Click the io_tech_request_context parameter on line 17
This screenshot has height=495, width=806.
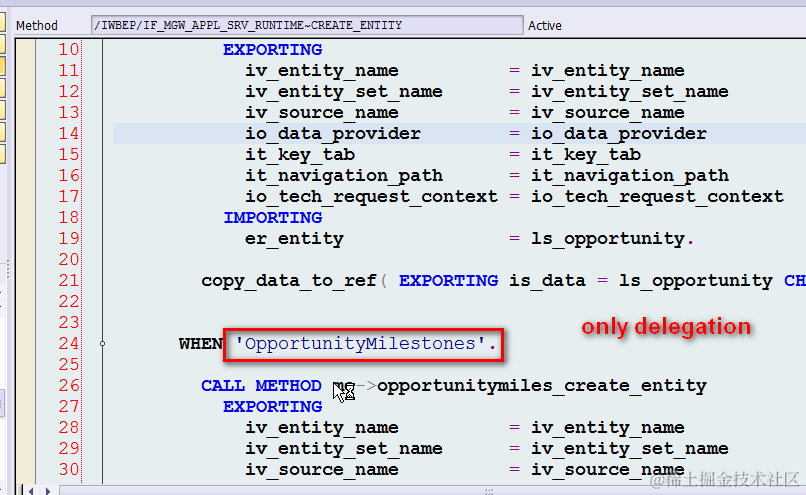[371, 197]
